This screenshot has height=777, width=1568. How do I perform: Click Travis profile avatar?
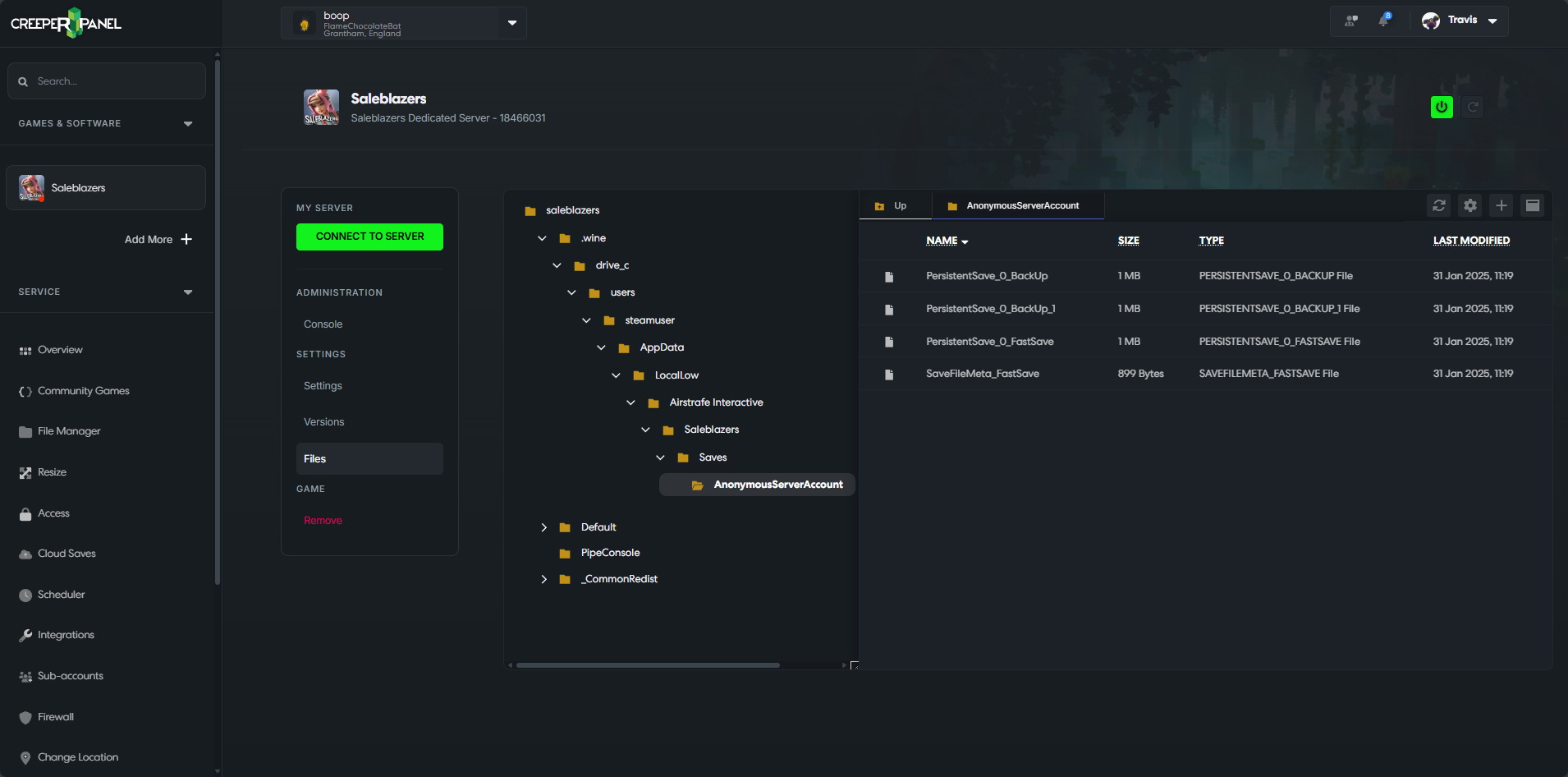1431,21
